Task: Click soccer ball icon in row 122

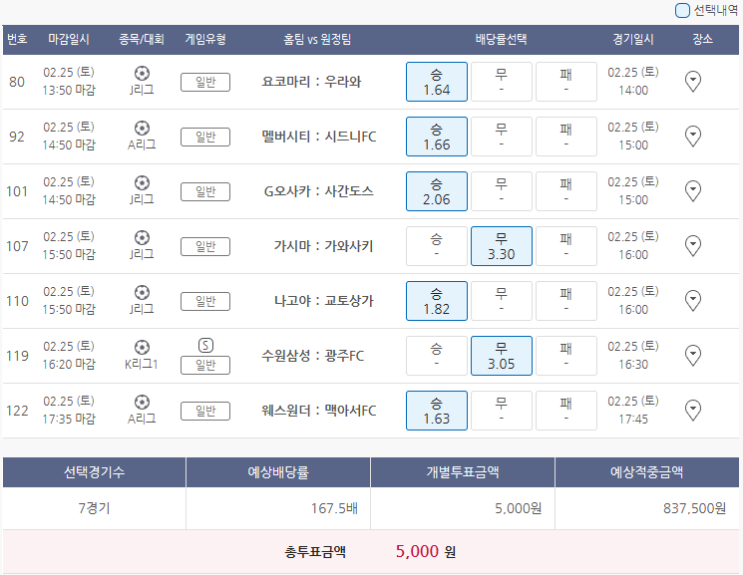Action: (142, 402)
